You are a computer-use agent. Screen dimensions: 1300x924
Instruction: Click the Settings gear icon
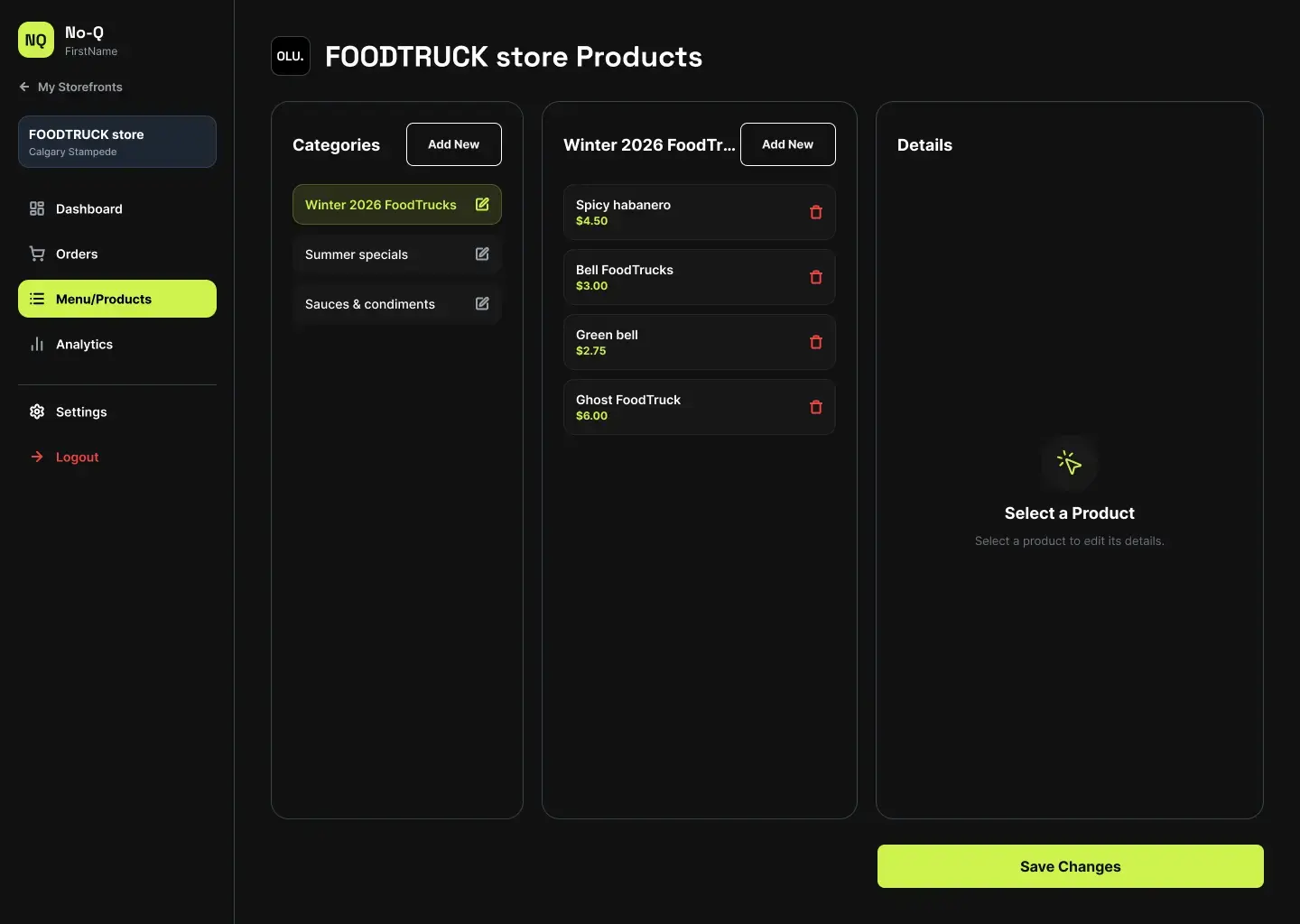tap(37, 411)
